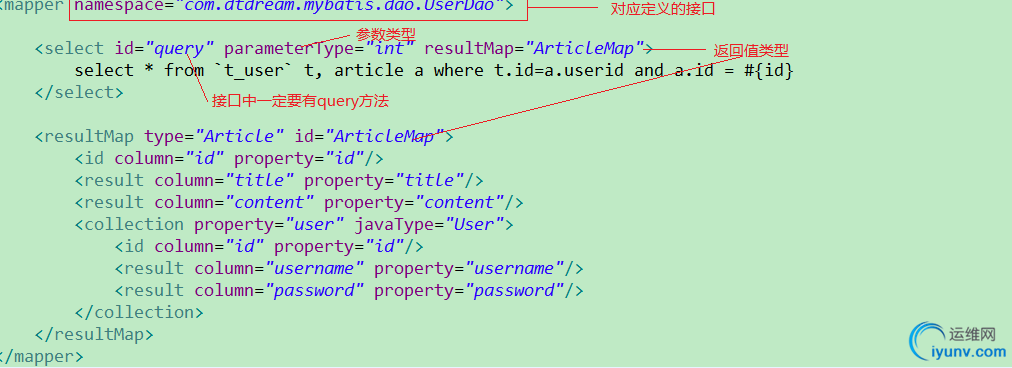Click the parameterType value "int"
Viewport: 1012px width, 368px height.
click(390, 48)
